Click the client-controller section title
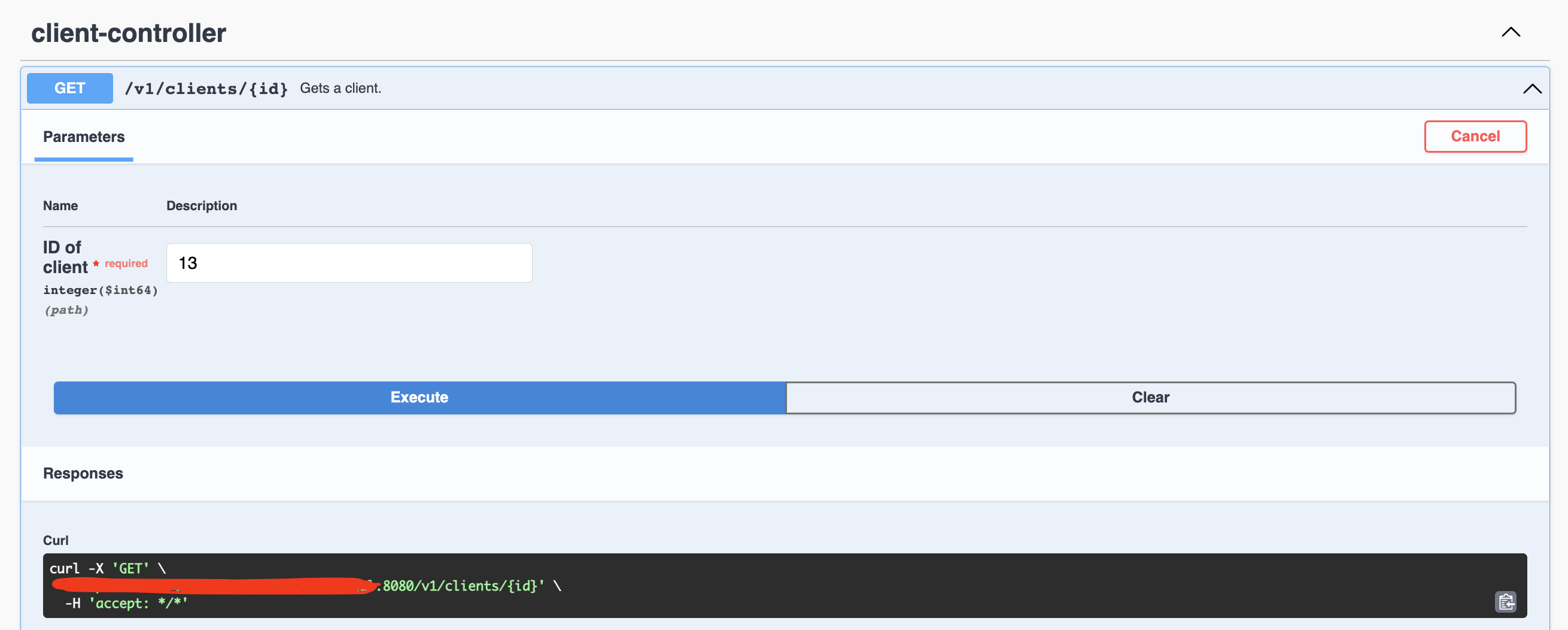 (x=129, y=33)
